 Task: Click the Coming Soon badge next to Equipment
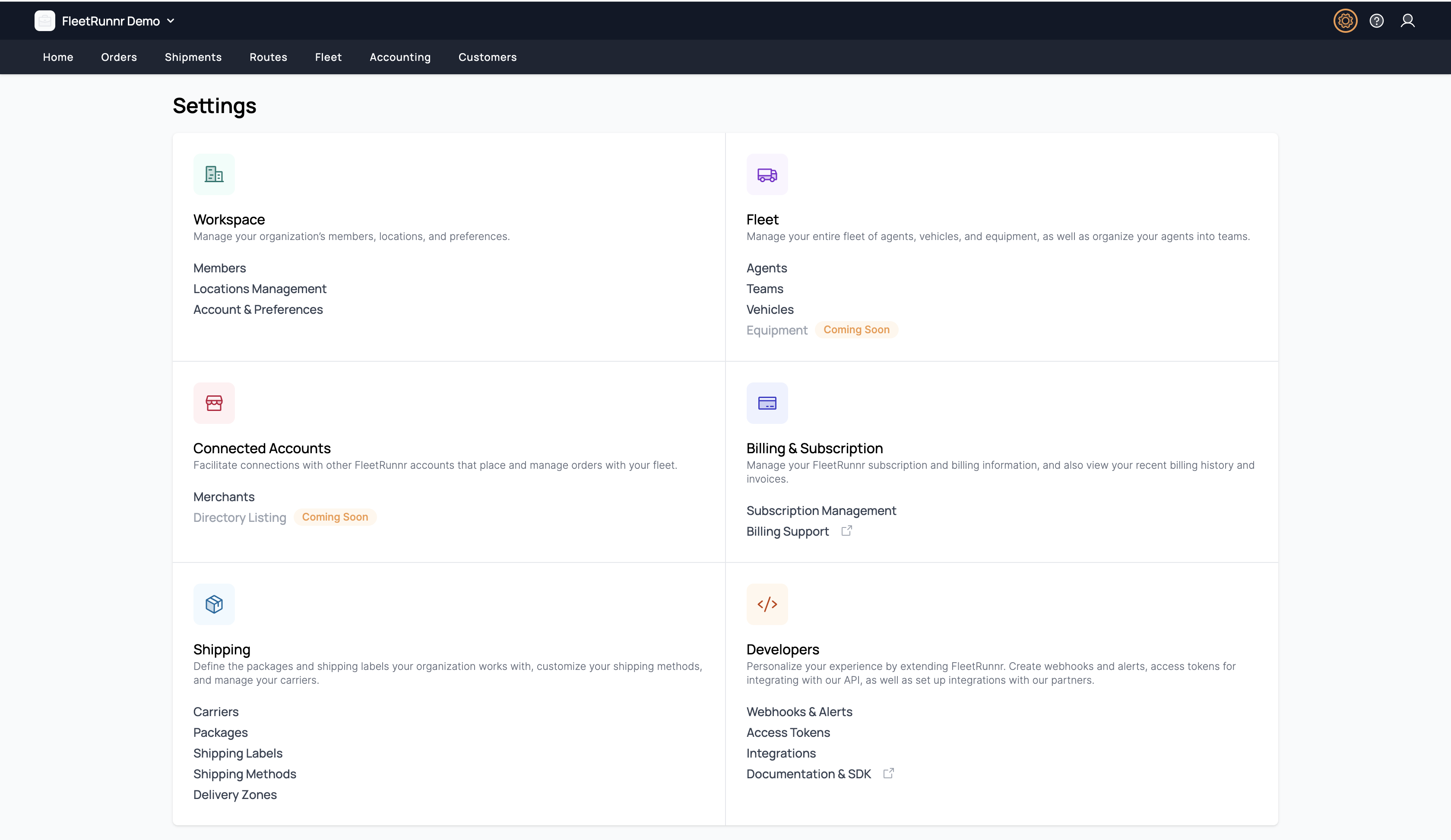pos(856,330)
